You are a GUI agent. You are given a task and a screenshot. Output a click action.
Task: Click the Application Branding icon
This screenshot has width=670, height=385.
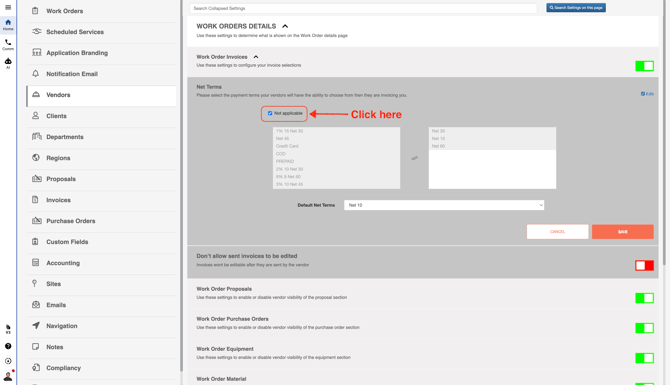click(x=37, y=53)
